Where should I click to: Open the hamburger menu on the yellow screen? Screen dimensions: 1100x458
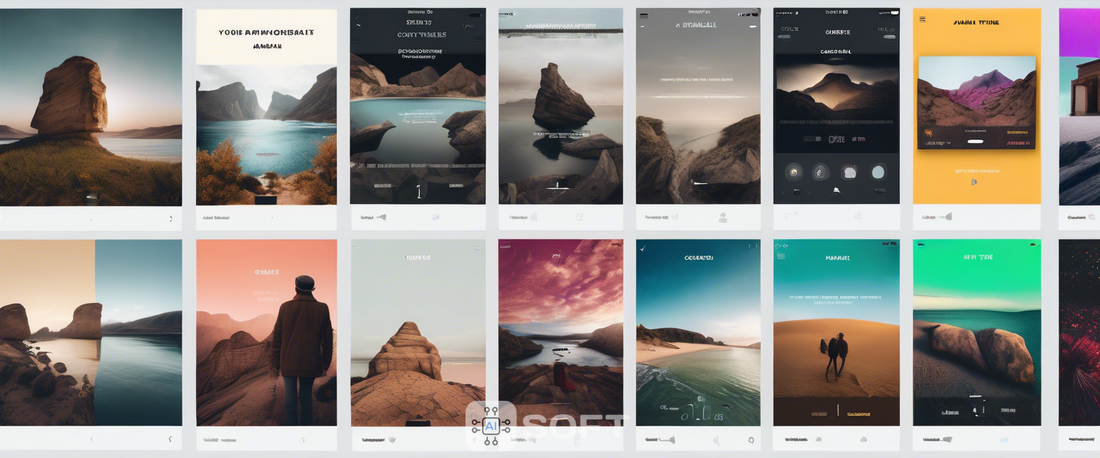coord(922,19)
